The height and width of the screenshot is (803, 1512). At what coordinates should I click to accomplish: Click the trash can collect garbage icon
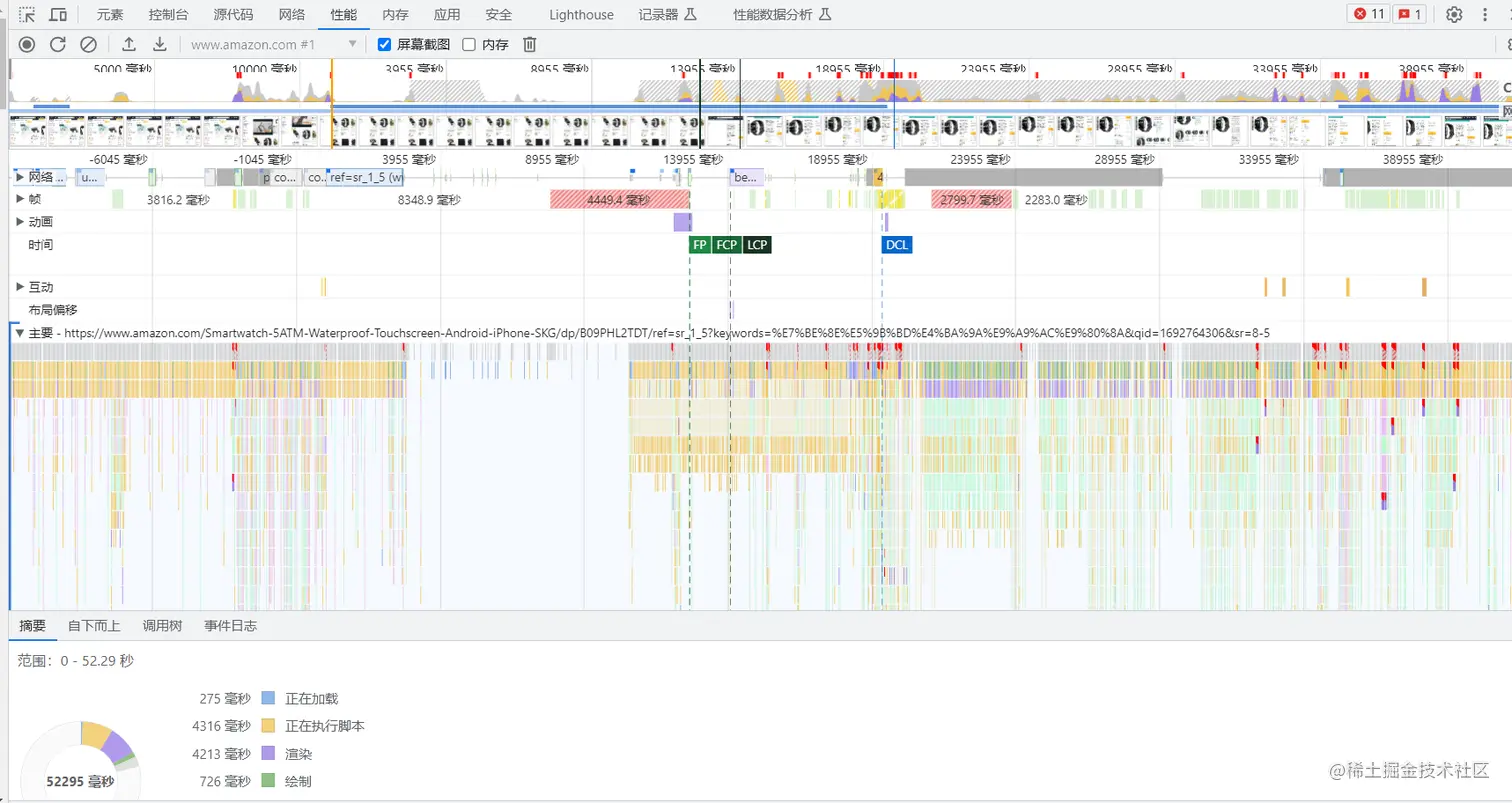pos(530,44)
